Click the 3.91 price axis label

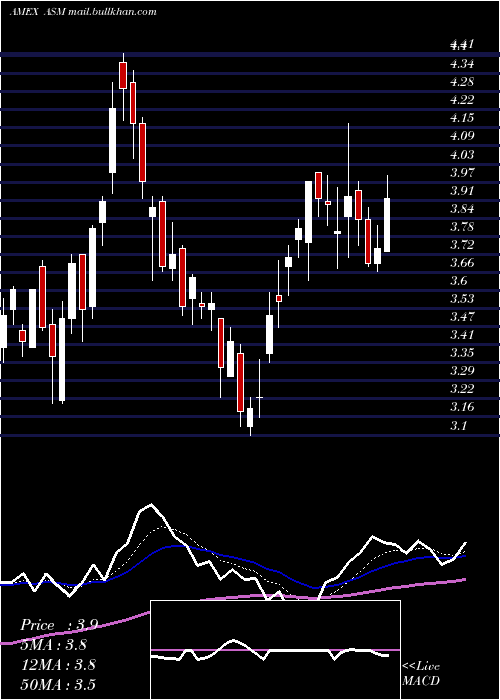click(462, 191)
